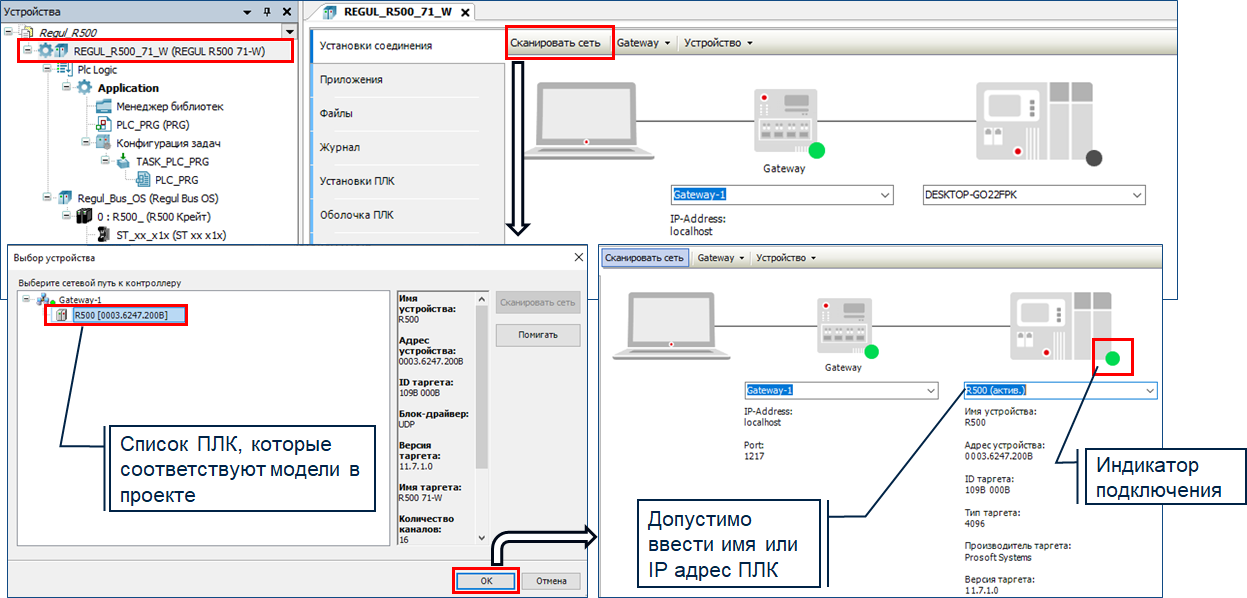Close the REGUL_R500_71_W editor tab
The image size is (1247, 598).
[465, 12]
